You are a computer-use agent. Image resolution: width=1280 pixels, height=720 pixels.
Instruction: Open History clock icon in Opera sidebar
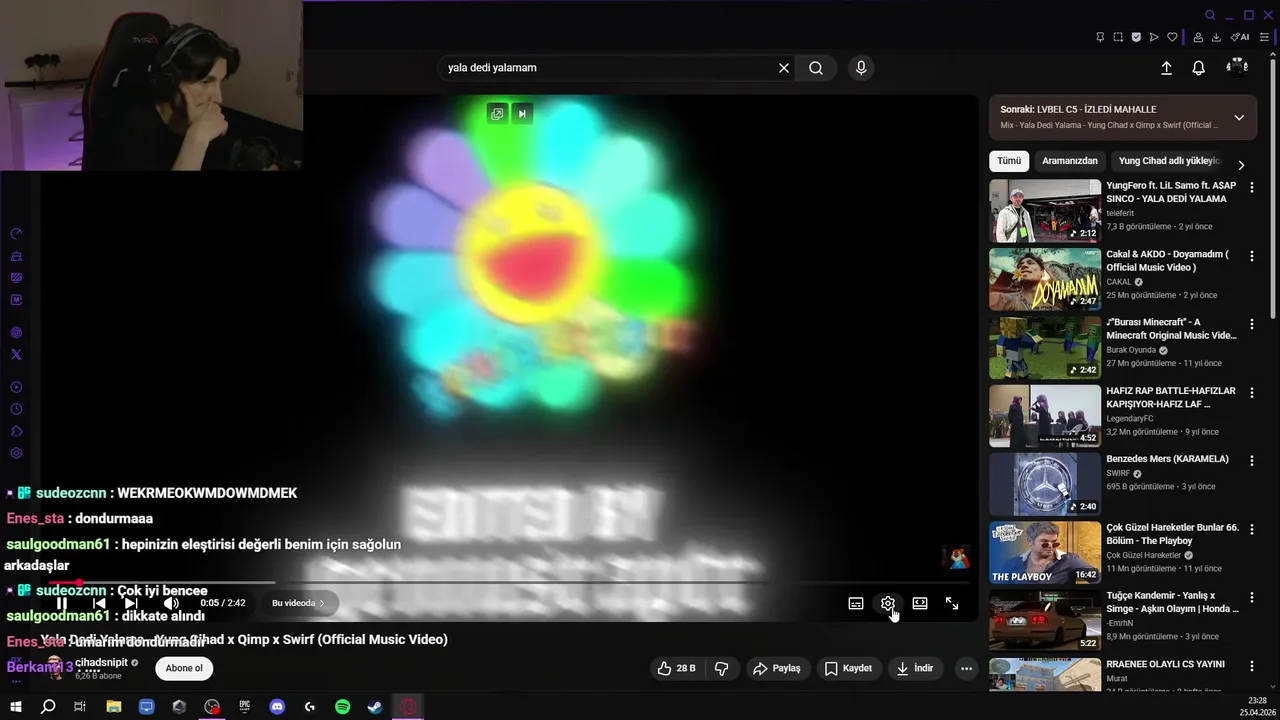coord(16,409)
